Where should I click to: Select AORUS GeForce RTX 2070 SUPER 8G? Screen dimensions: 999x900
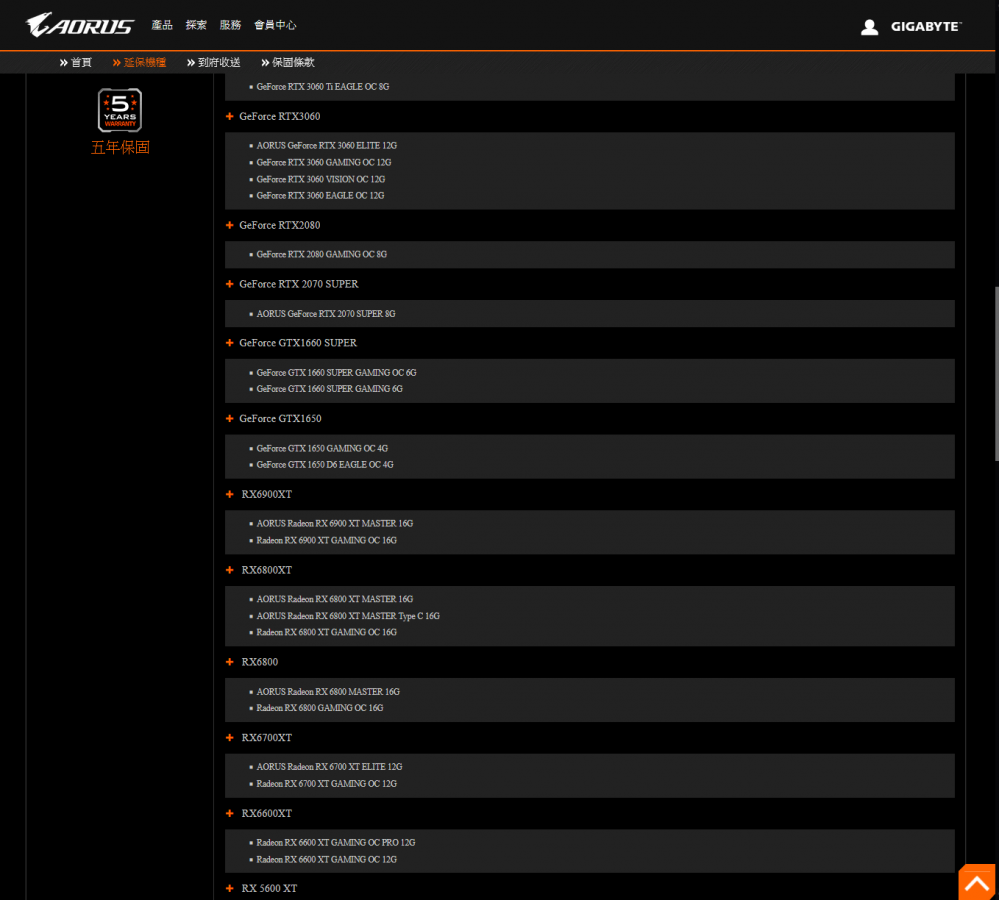[x=326, y=314]
